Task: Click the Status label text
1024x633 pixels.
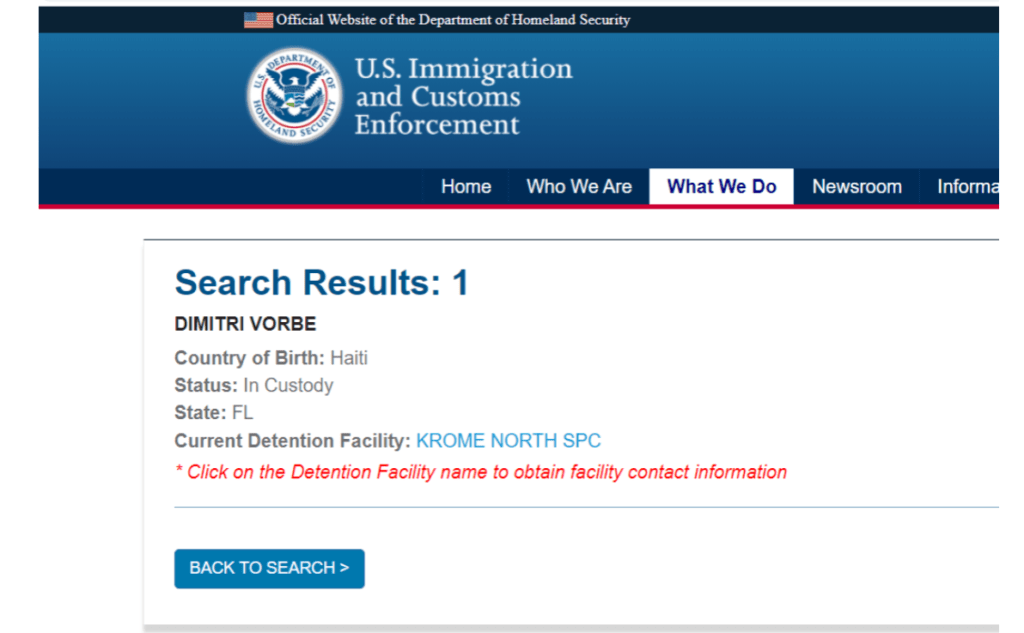Action: [205, 385]
